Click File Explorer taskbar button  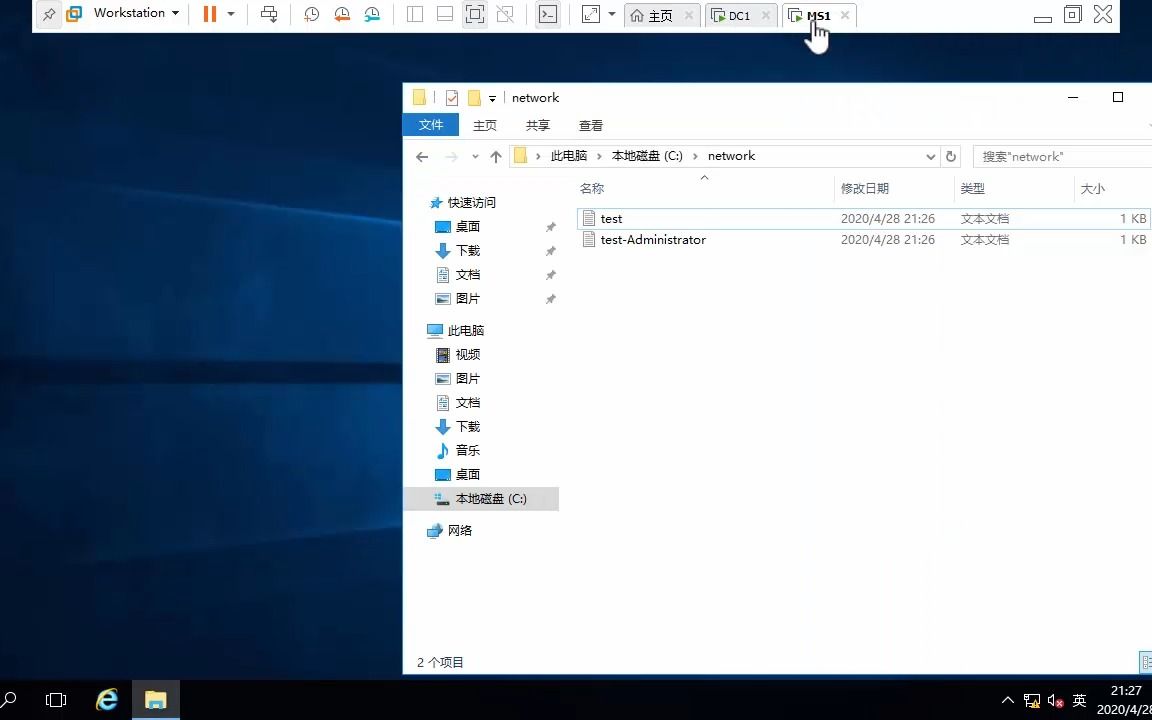point(156,699)
